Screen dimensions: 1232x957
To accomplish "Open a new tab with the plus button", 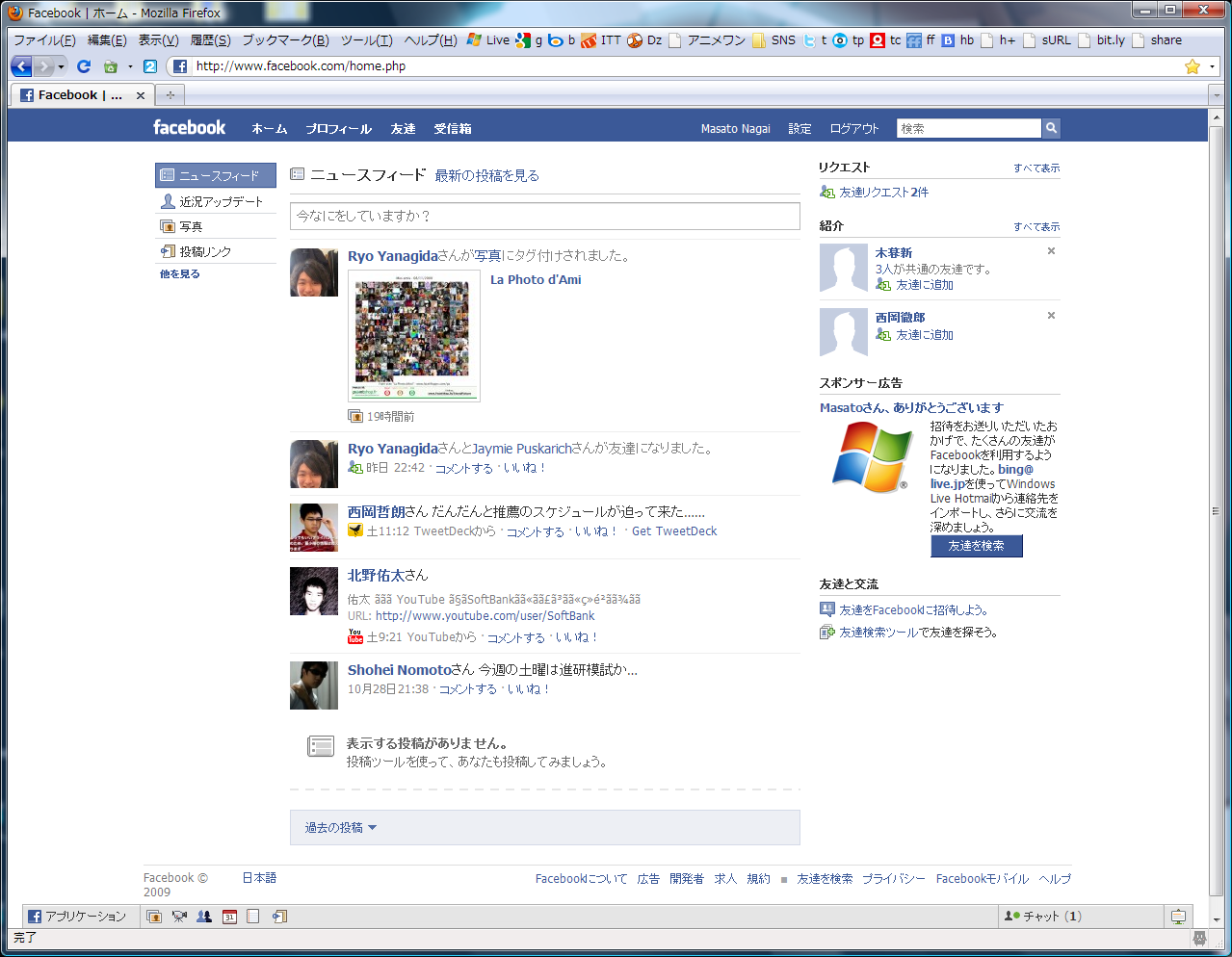I will pos(170,95).
